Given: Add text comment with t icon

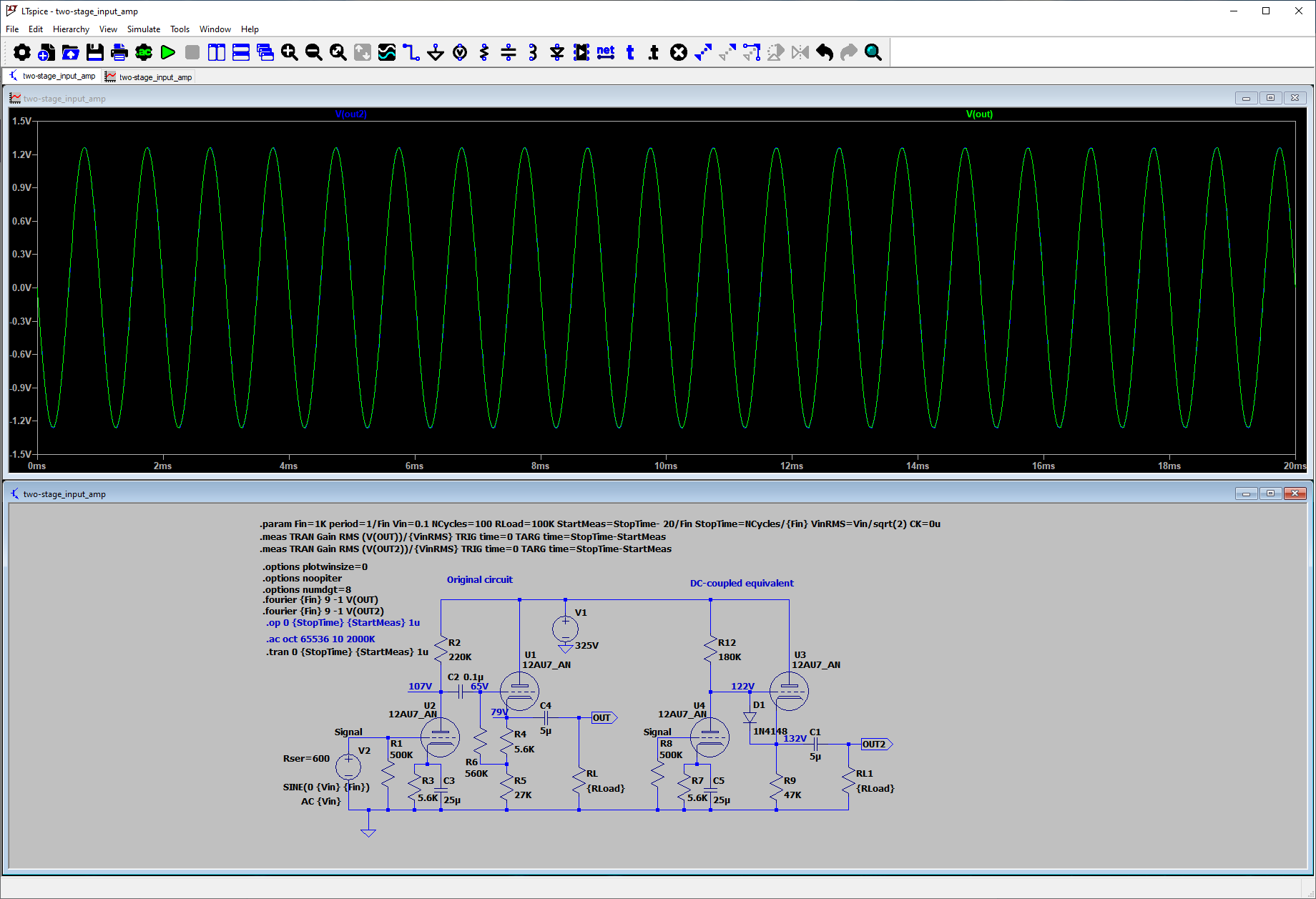Looking at the screenshot, I should (x=630, y=52).
